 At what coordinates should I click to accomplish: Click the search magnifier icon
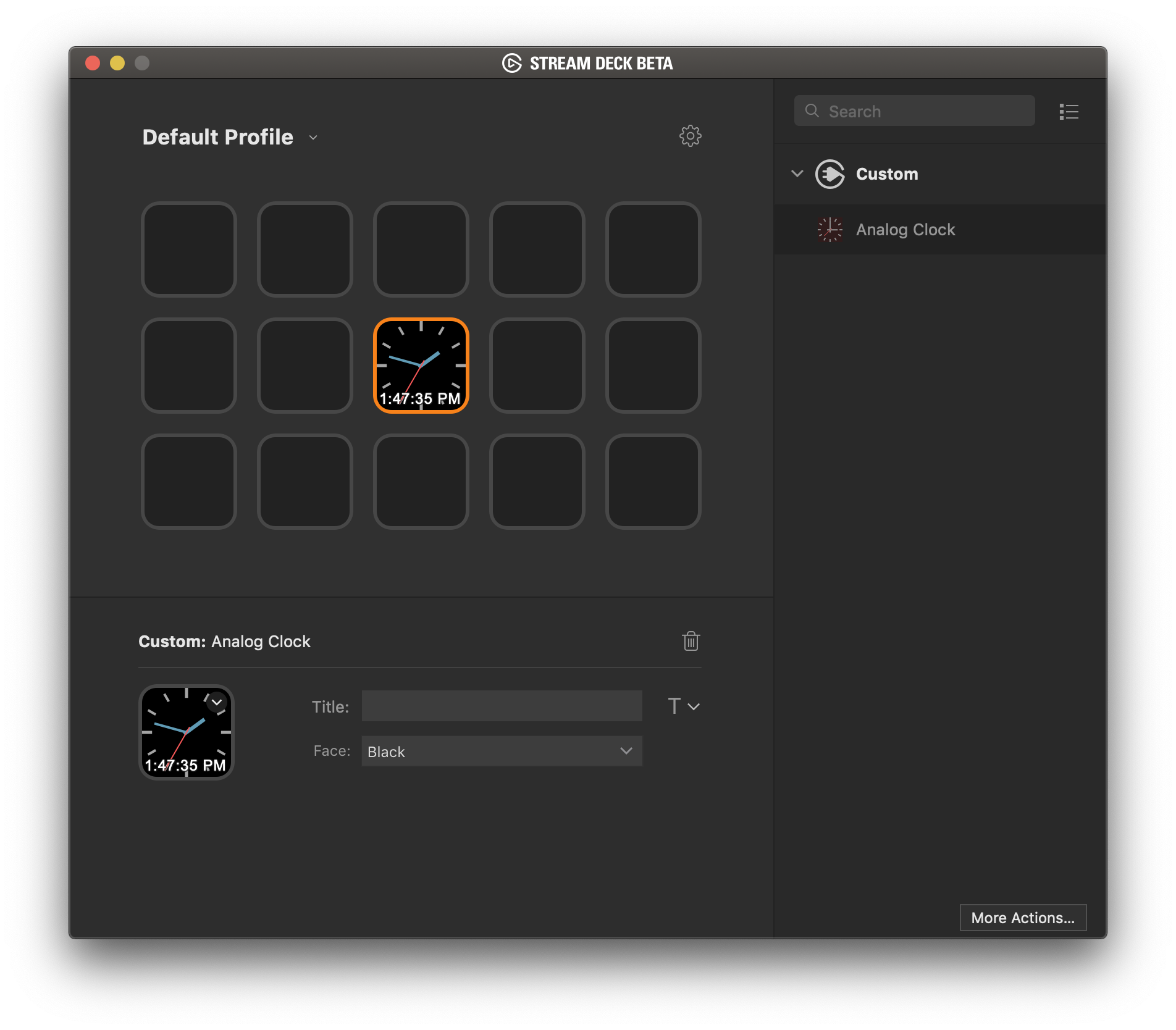812,111
